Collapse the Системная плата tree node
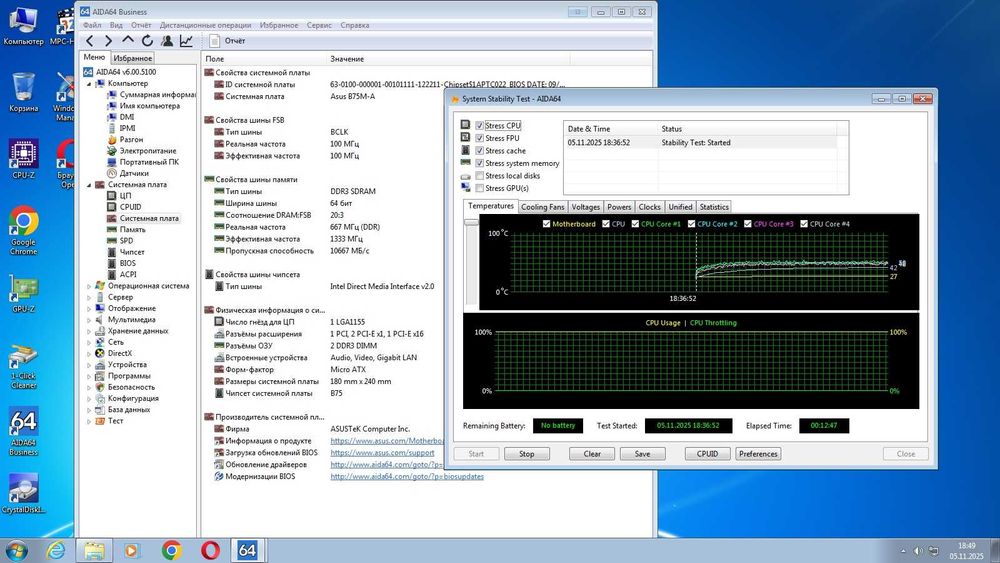 pyautogui.click(x=89, y=185)
